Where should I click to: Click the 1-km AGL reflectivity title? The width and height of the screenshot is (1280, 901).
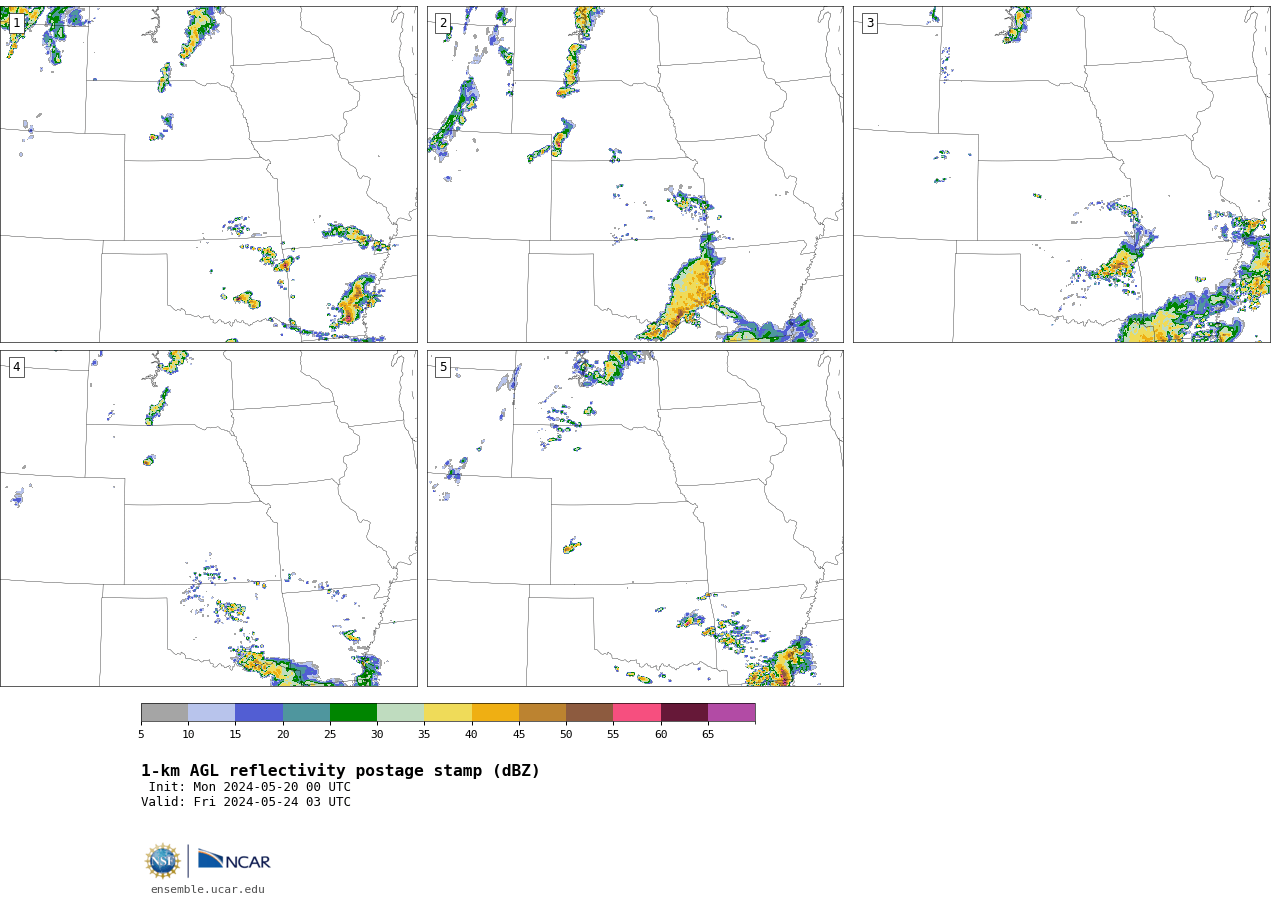tap(340, 771)
